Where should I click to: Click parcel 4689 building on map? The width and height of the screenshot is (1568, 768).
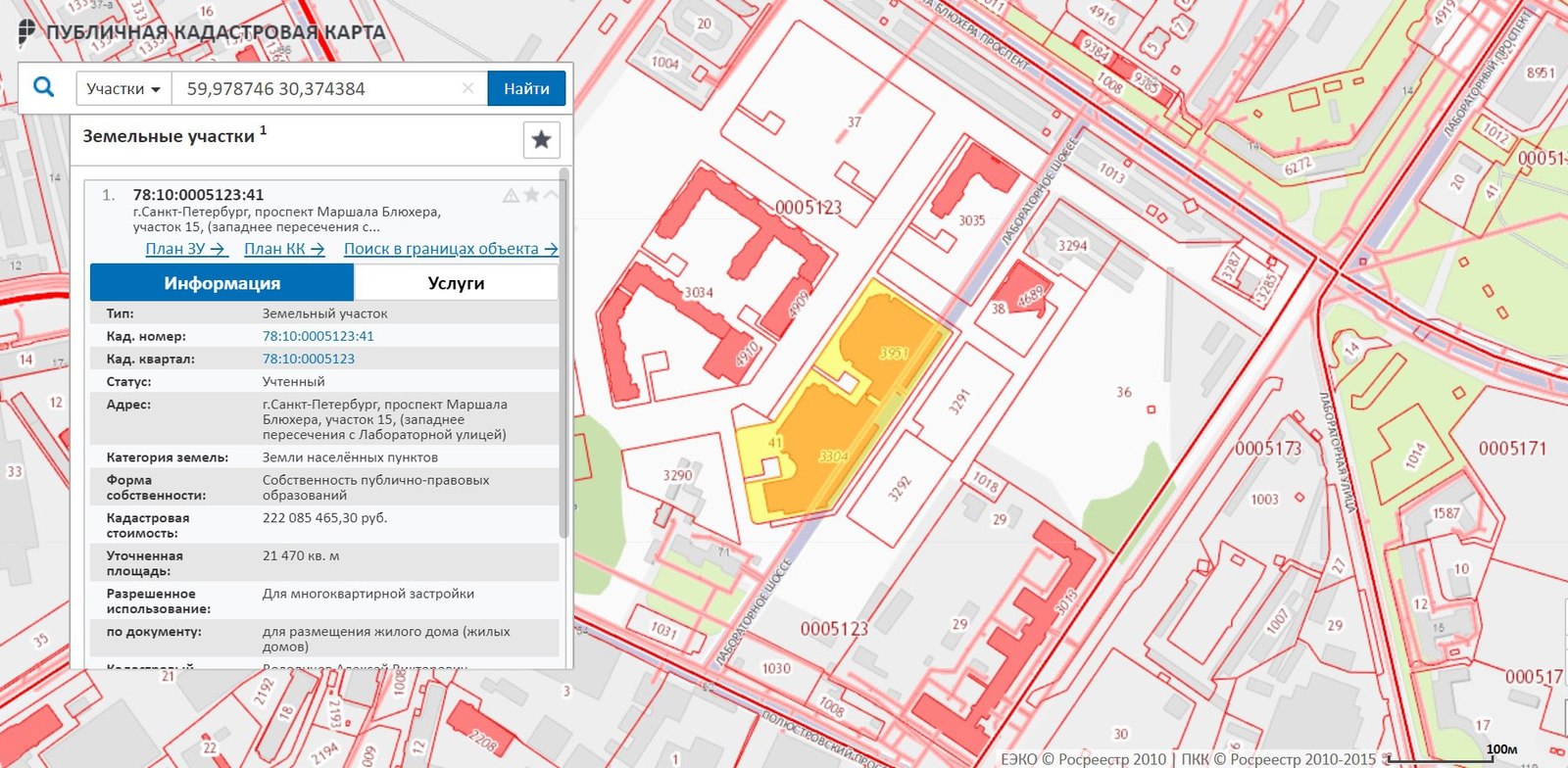click(x=1024, y=292)
